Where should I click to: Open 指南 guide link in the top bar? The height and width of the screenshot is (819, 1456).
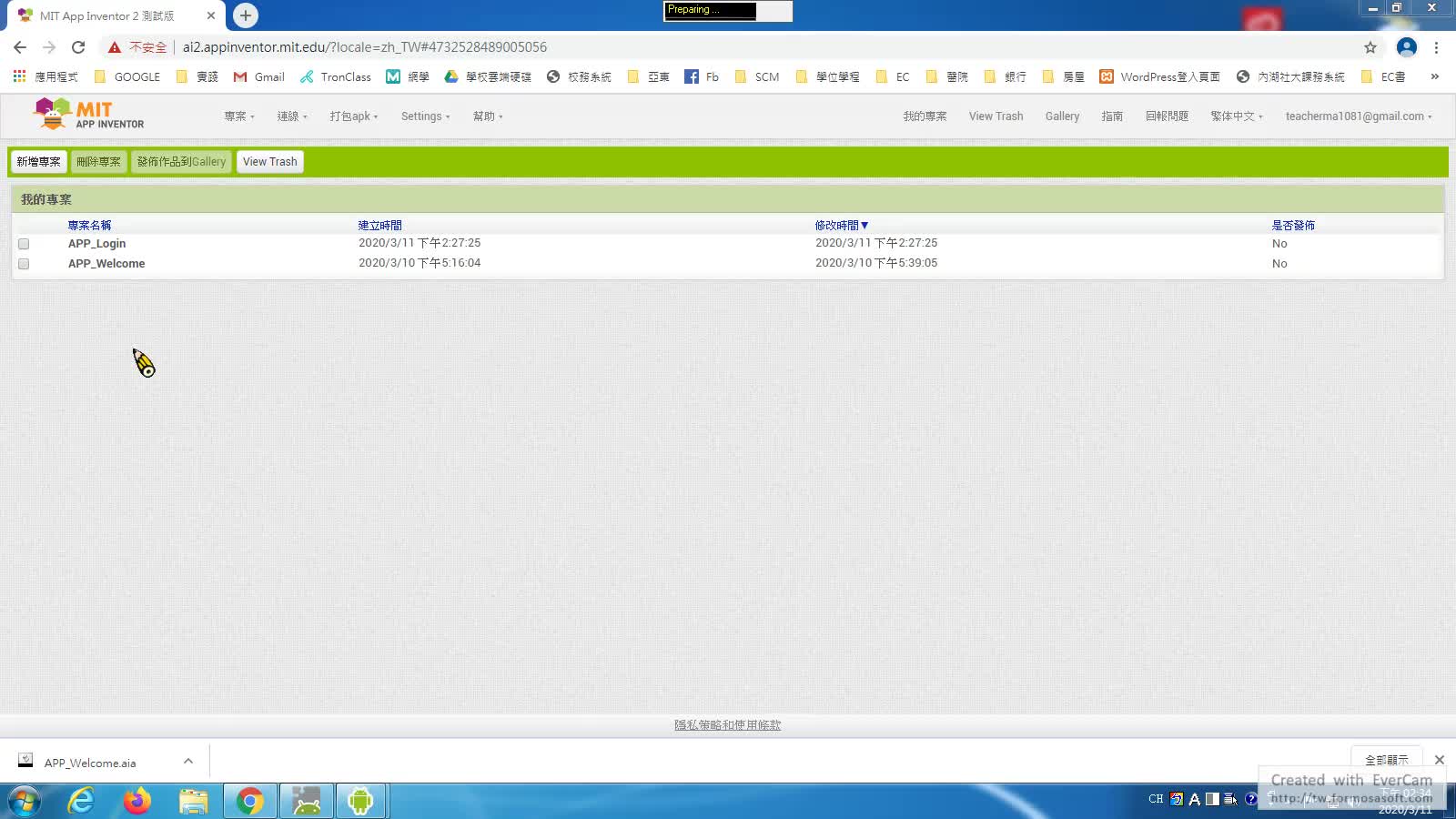click(x=1112, y=116)
